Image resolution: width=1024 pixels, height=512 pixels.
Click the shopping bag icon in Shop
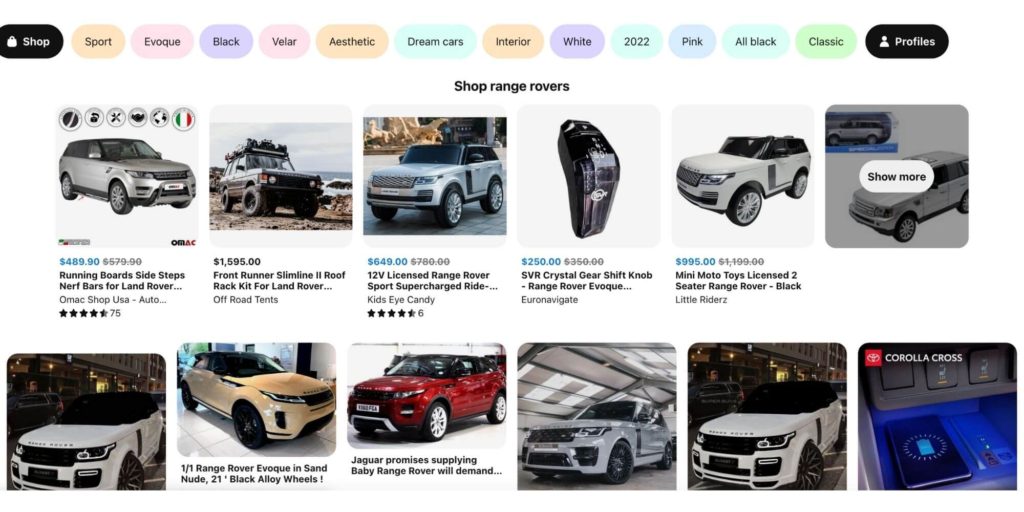tap(11, 42)
